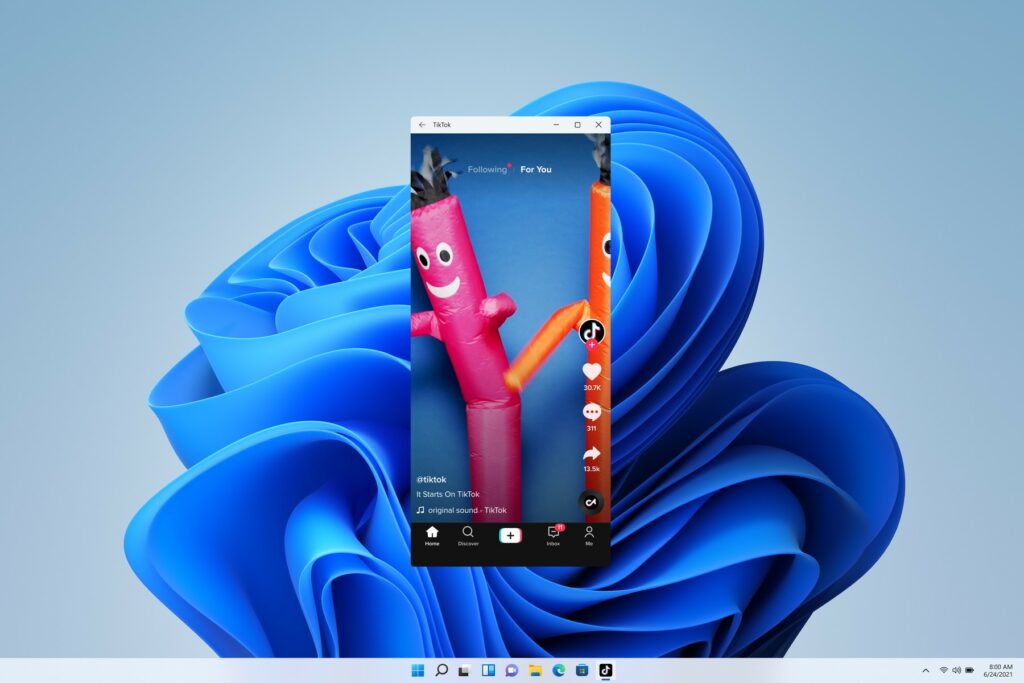Open Wi-Fi network settings in tray
Image resolution: width=1024 pixels, height=683 pixels.
pos(944,671)
